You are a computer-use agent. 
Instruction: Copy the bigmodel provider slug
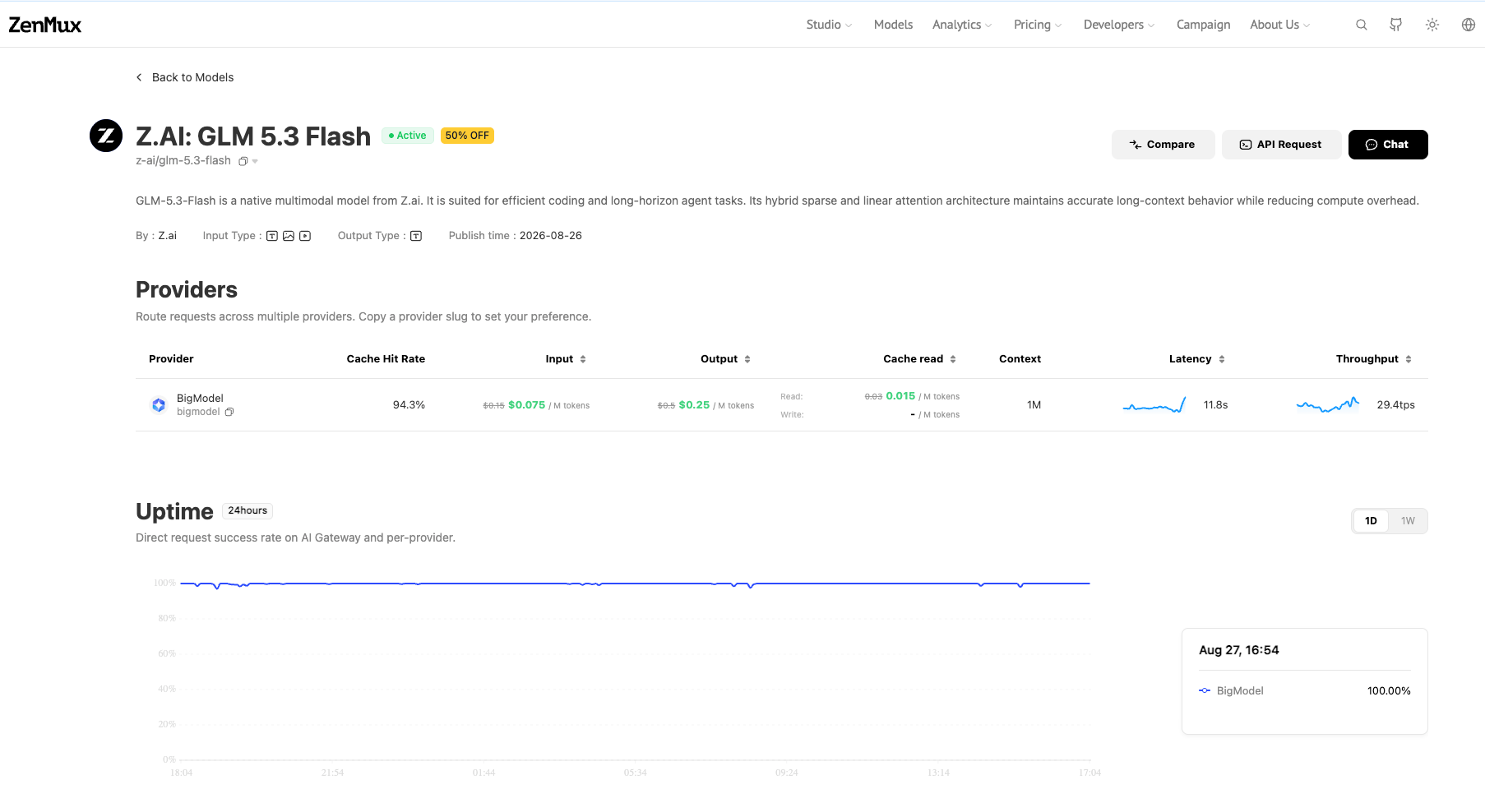pos(229,412)
